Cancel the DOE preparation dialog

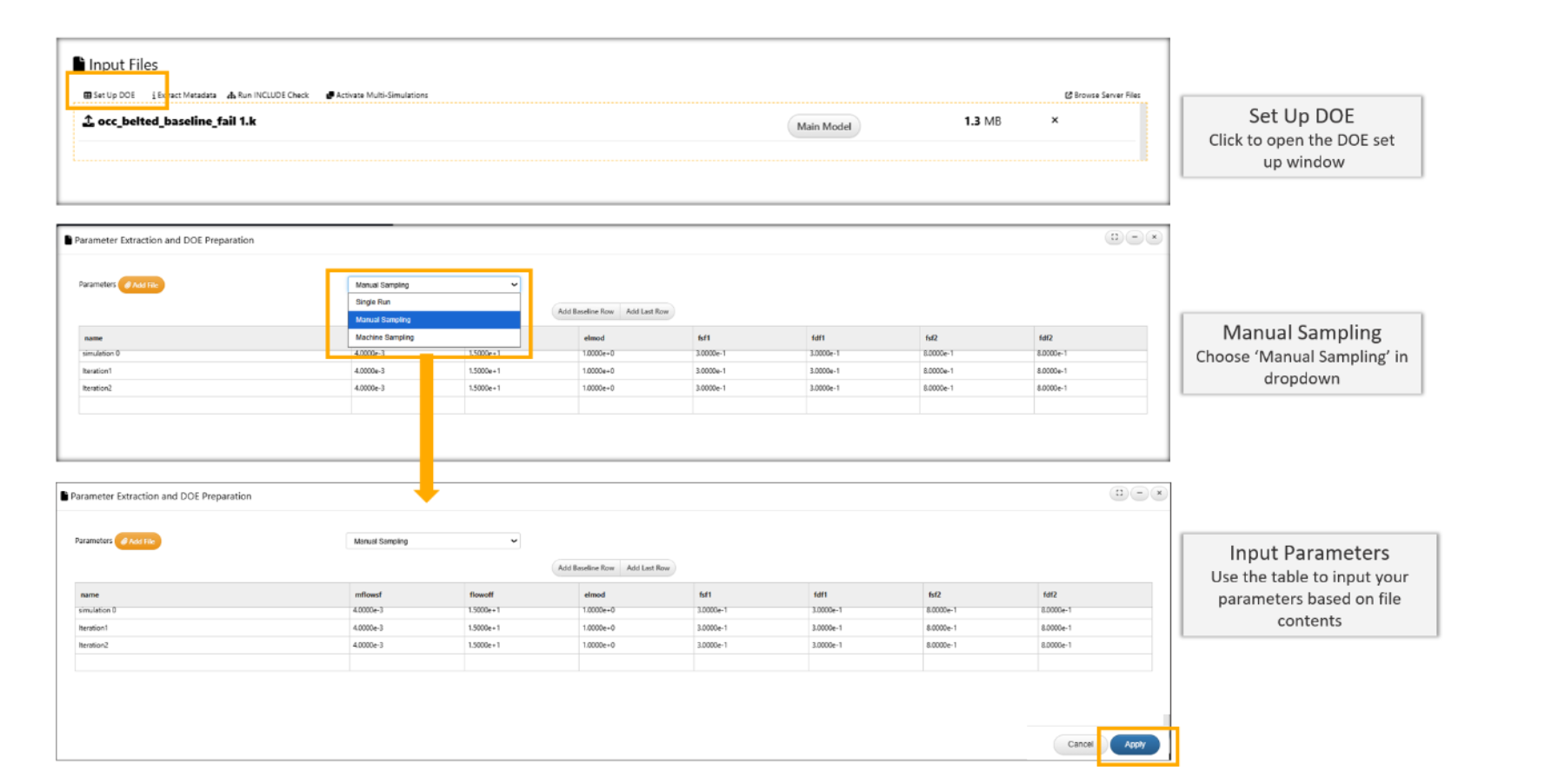pos(1079,745)
